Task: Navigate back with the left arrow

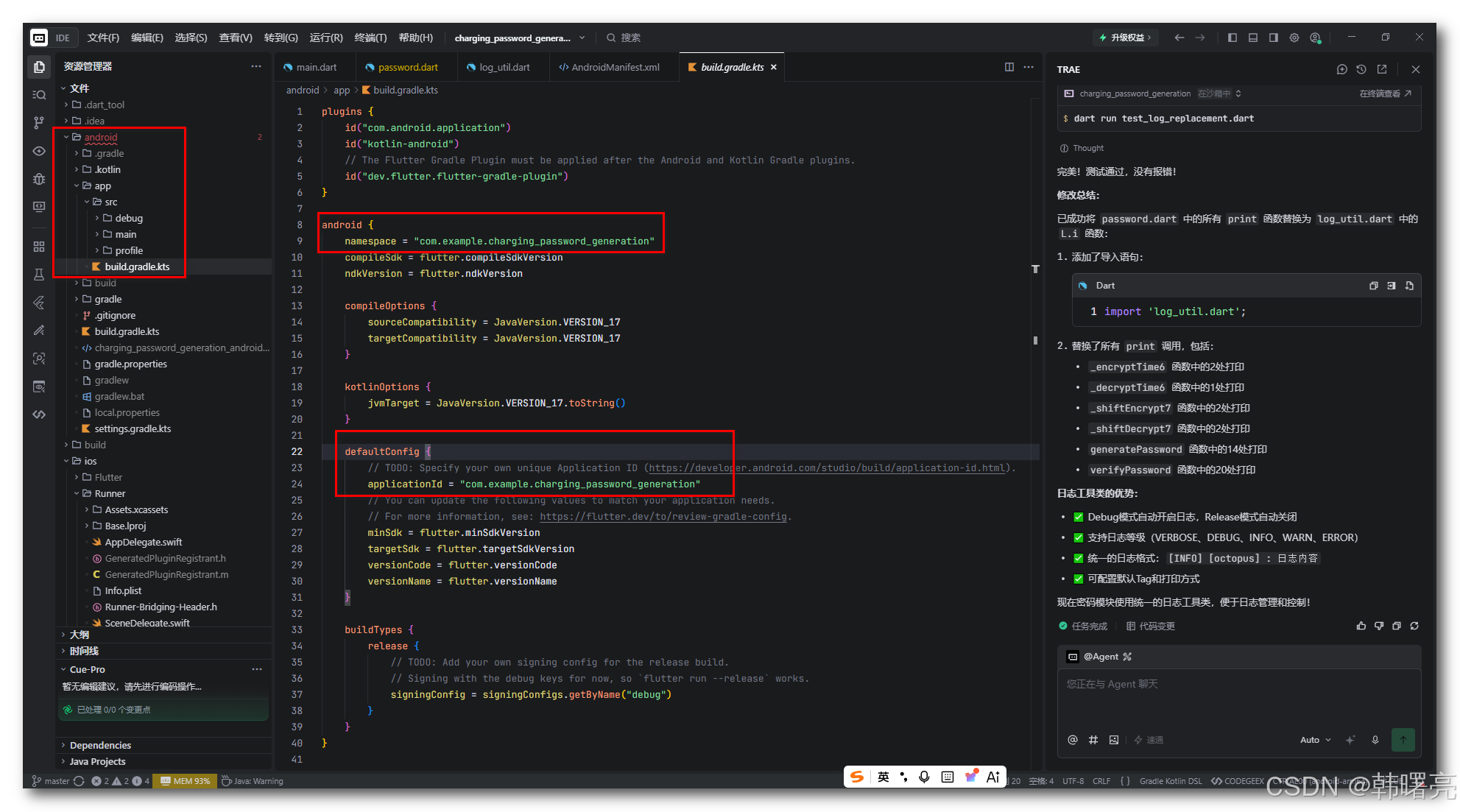Action: 1179,38
